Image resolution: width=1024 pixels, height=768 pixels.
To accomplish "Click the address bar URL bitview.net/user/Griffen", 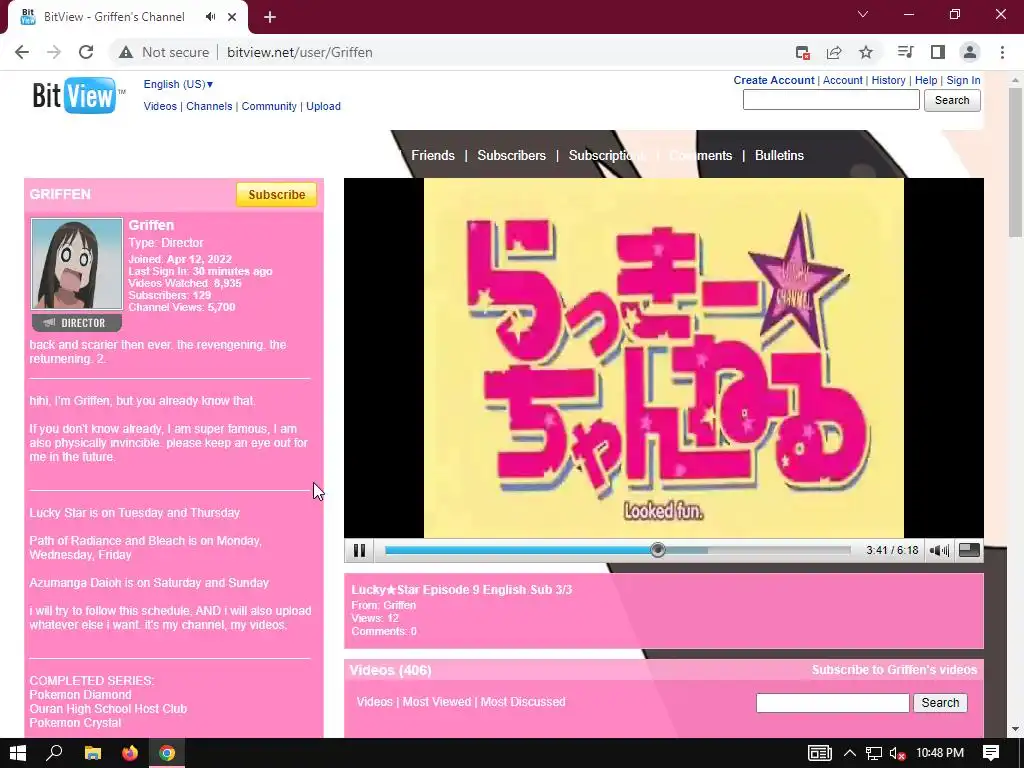I will tap(300, 52).
